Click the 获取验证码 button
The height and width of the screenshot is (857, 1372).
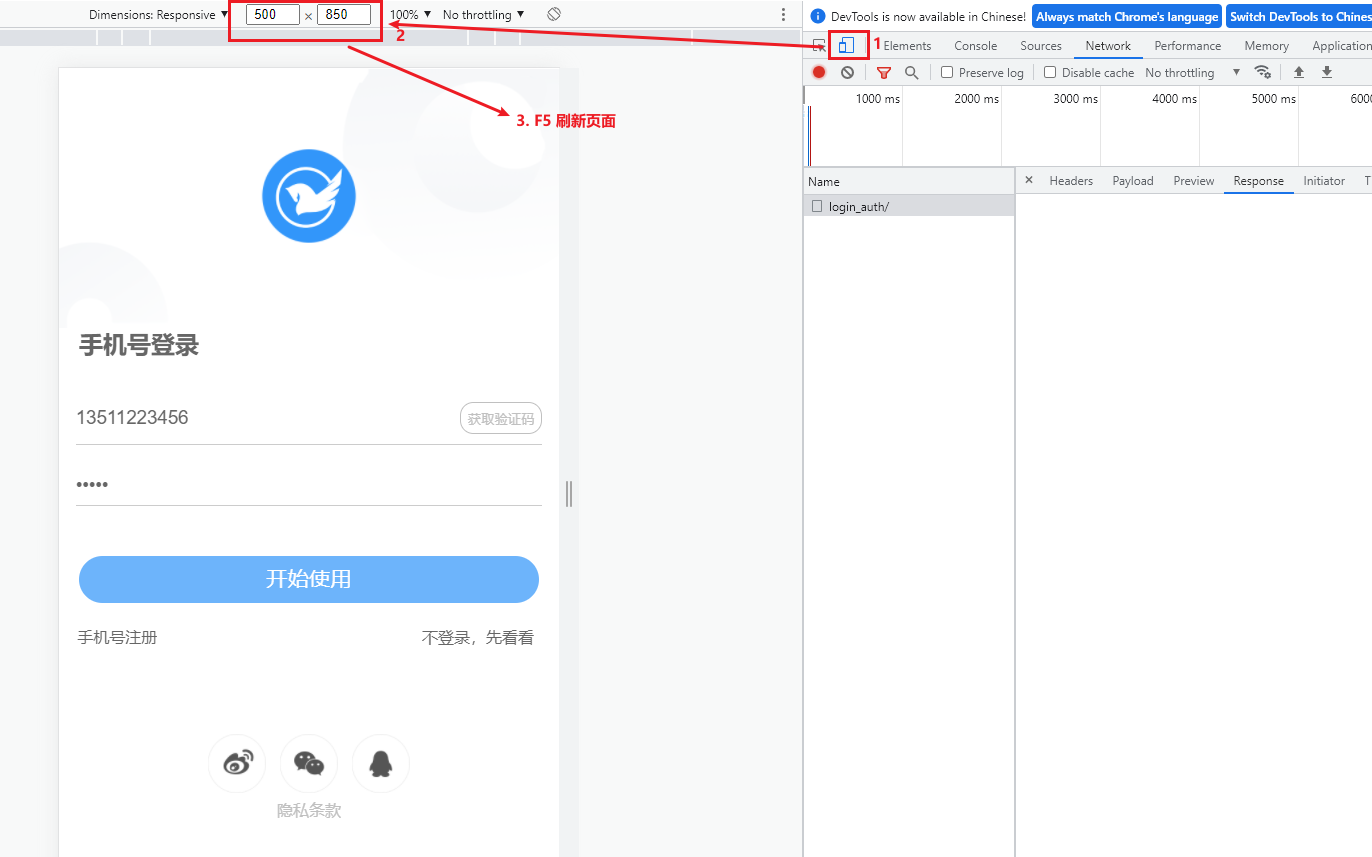point(501,418)
